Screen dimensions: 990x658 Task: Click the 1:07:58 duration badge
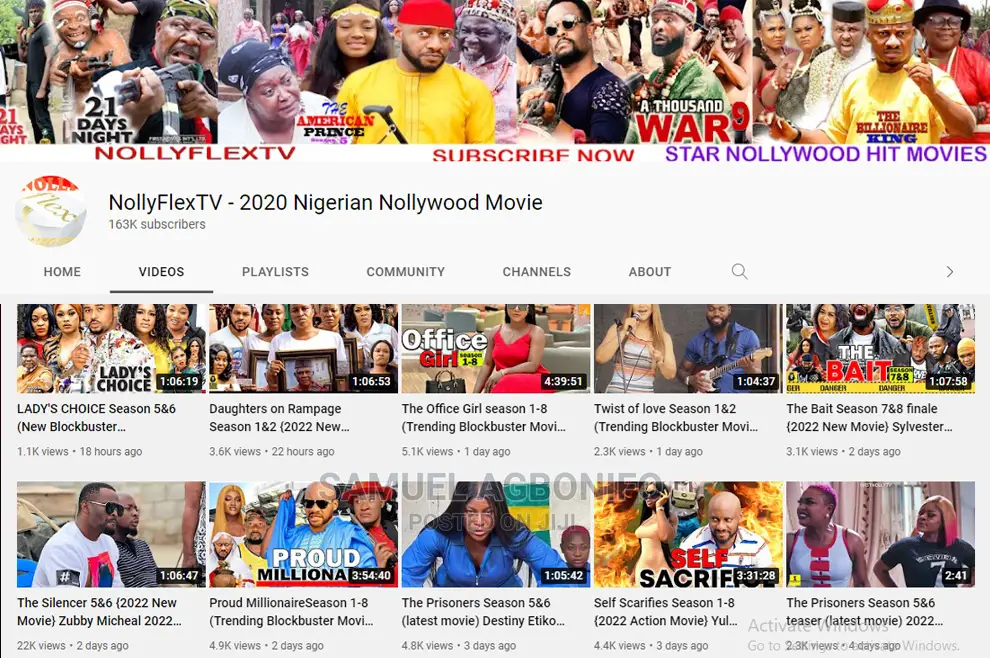(x=948, y=381)
